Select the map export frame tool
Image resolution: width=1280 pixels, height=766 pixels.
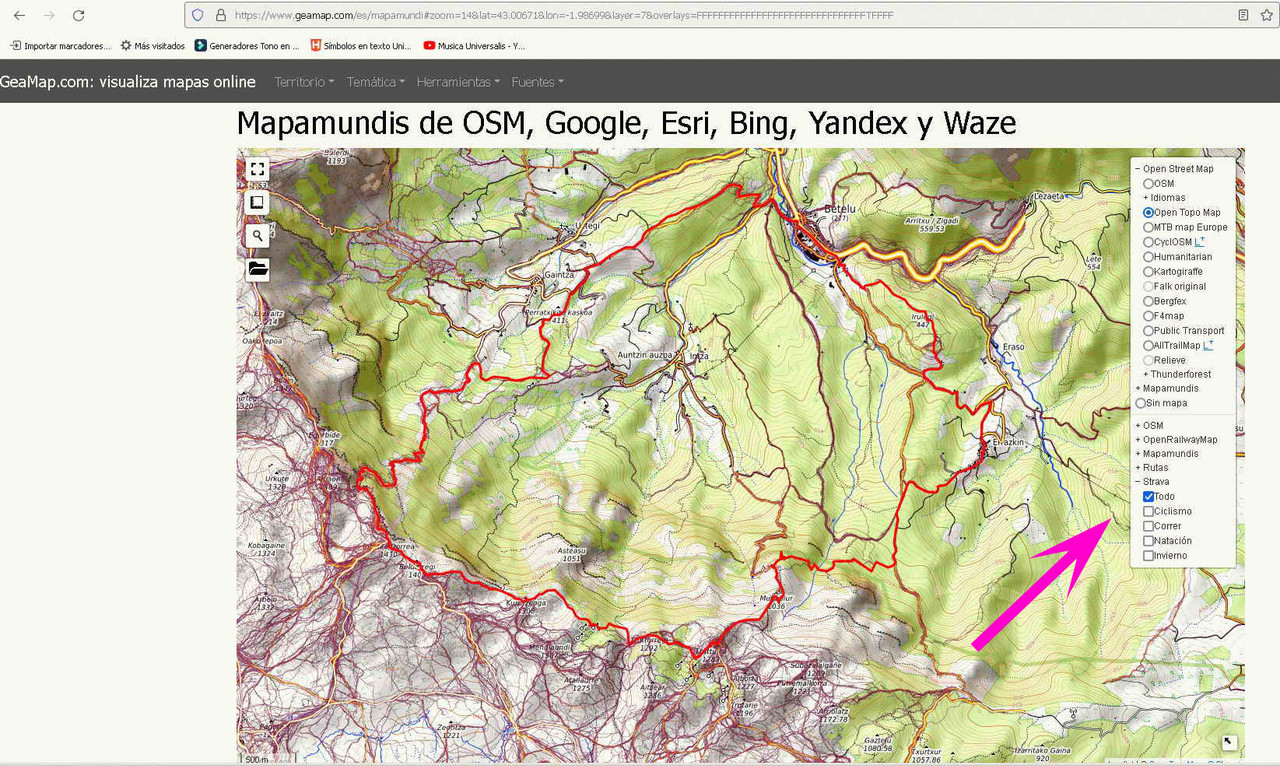[257, 202]
